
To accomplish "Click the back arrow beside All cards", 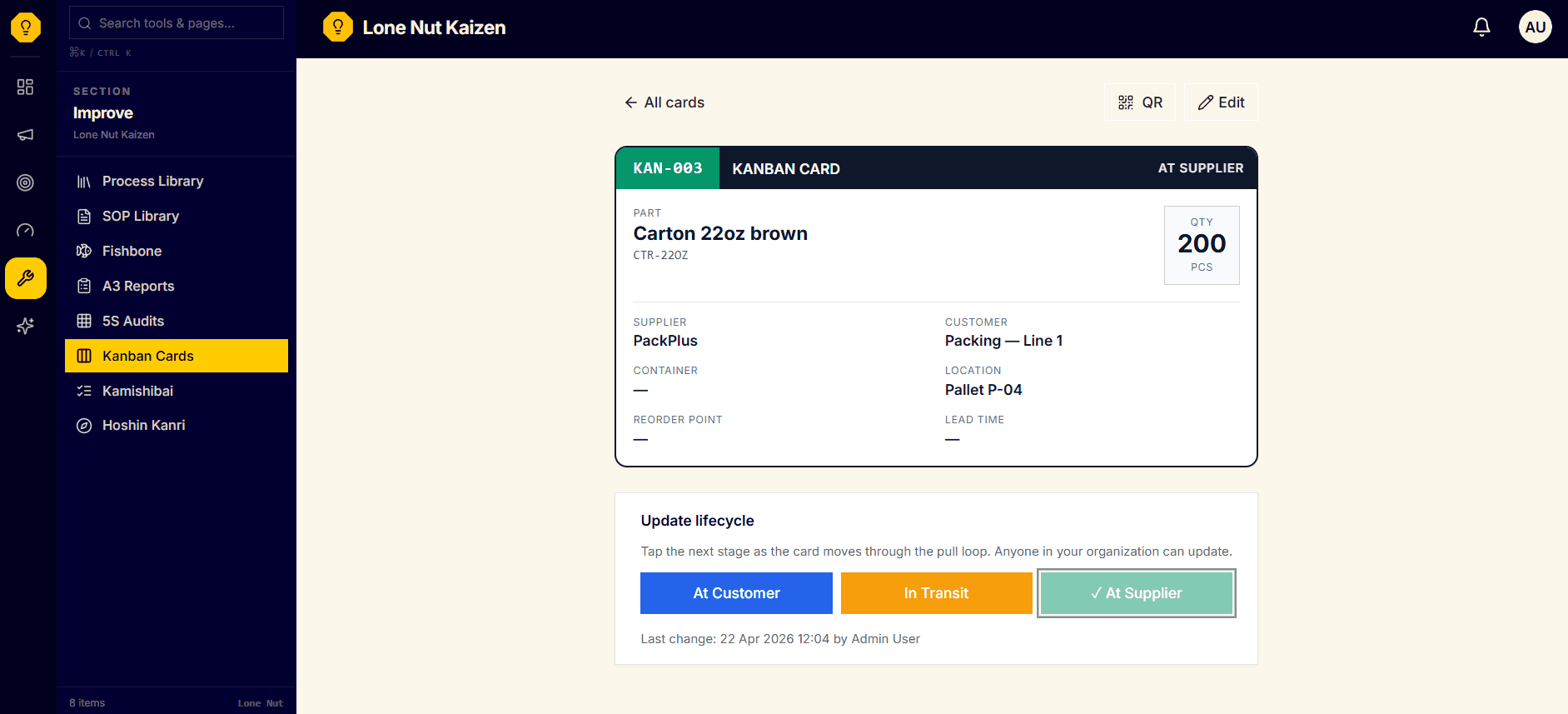I will point(631,102).
